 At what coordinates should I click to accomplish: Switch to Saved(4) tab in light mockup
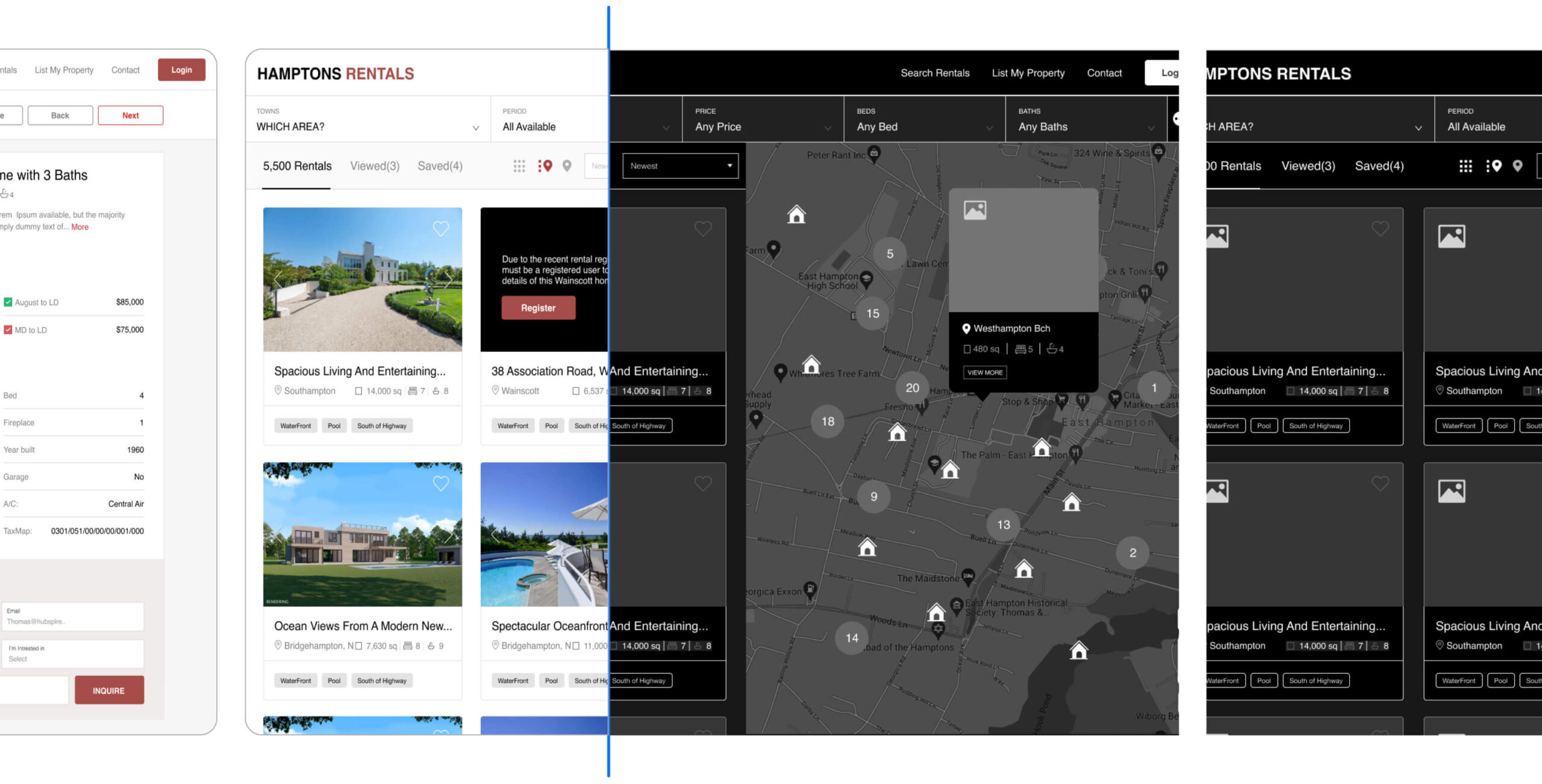point(440,166)
